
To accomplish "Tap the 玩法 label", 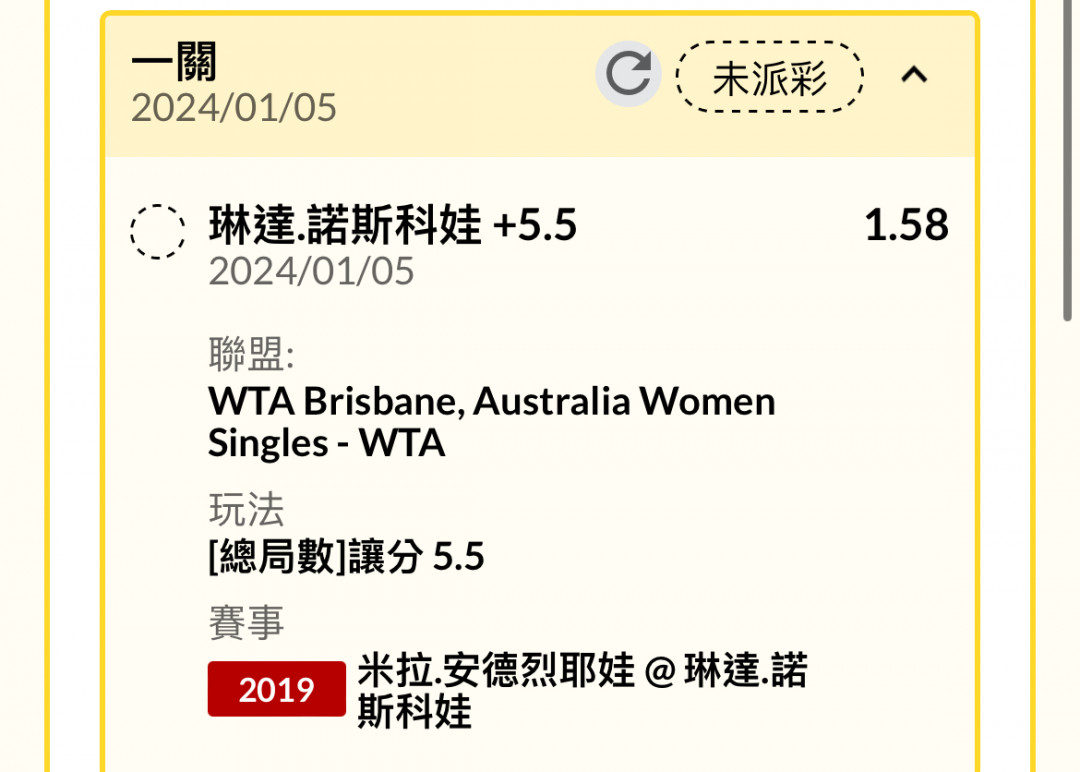I will click(246, 510).
